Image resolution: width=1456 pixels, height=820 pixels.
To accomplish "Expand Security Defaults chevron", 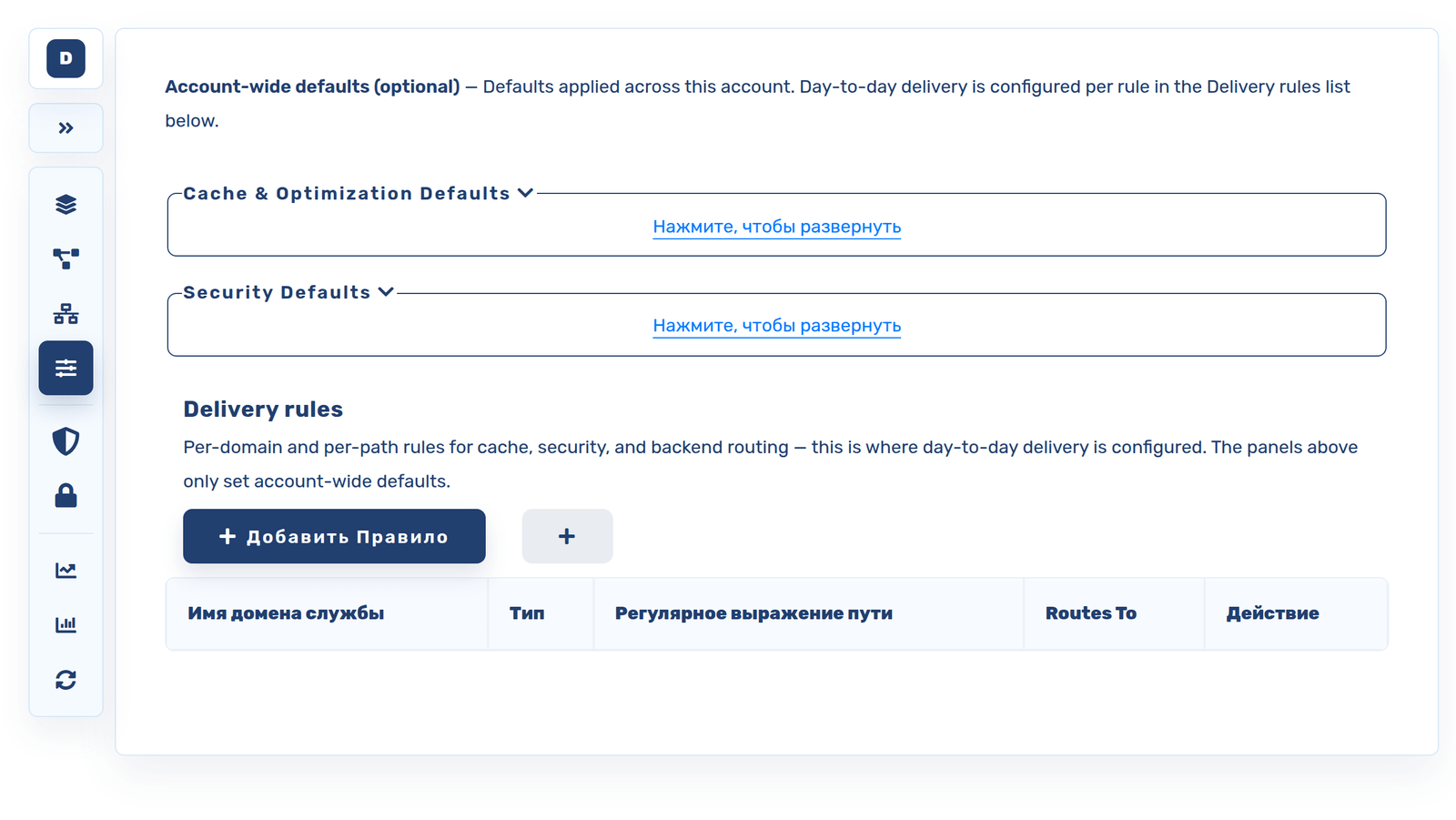I will click(x=386, y=292).
